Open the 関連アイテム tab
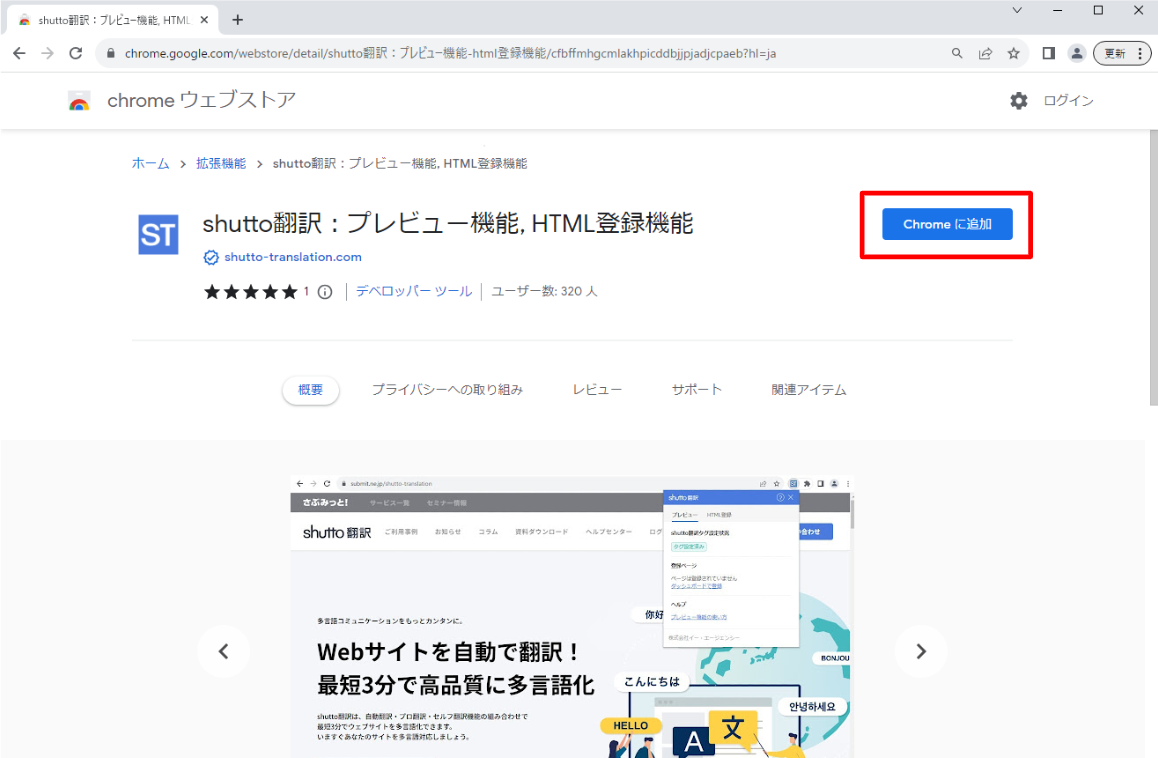The image size is (1158, 758). coord(809,389)
